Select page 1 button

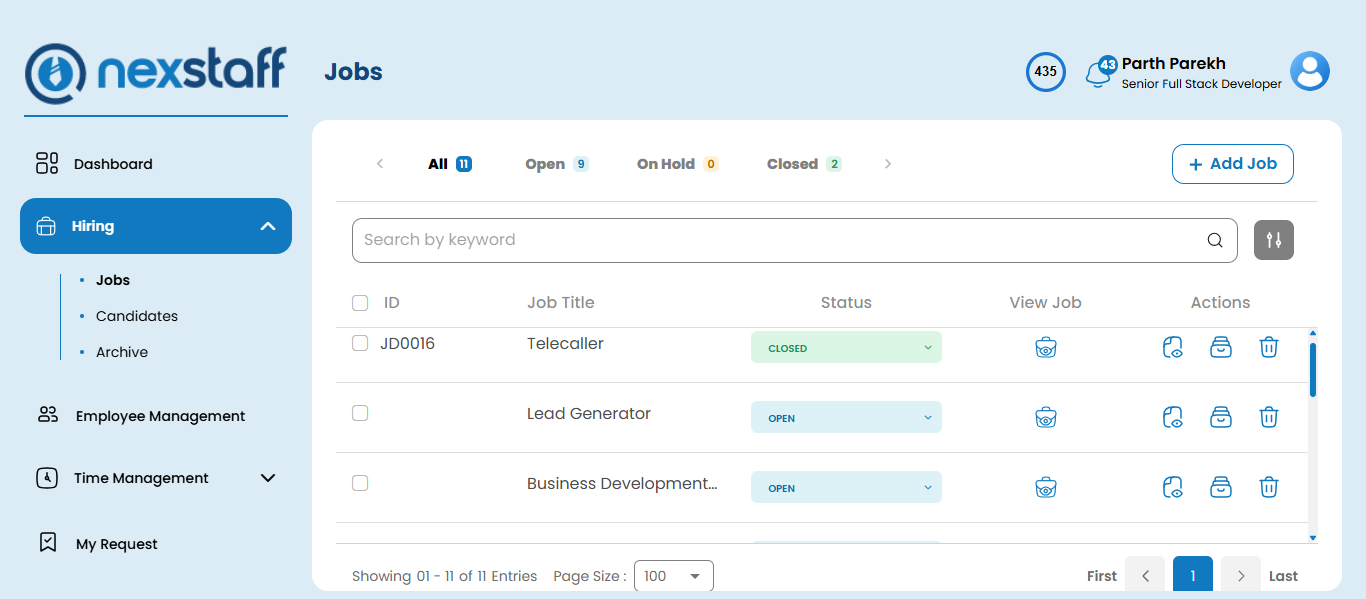1193,576
